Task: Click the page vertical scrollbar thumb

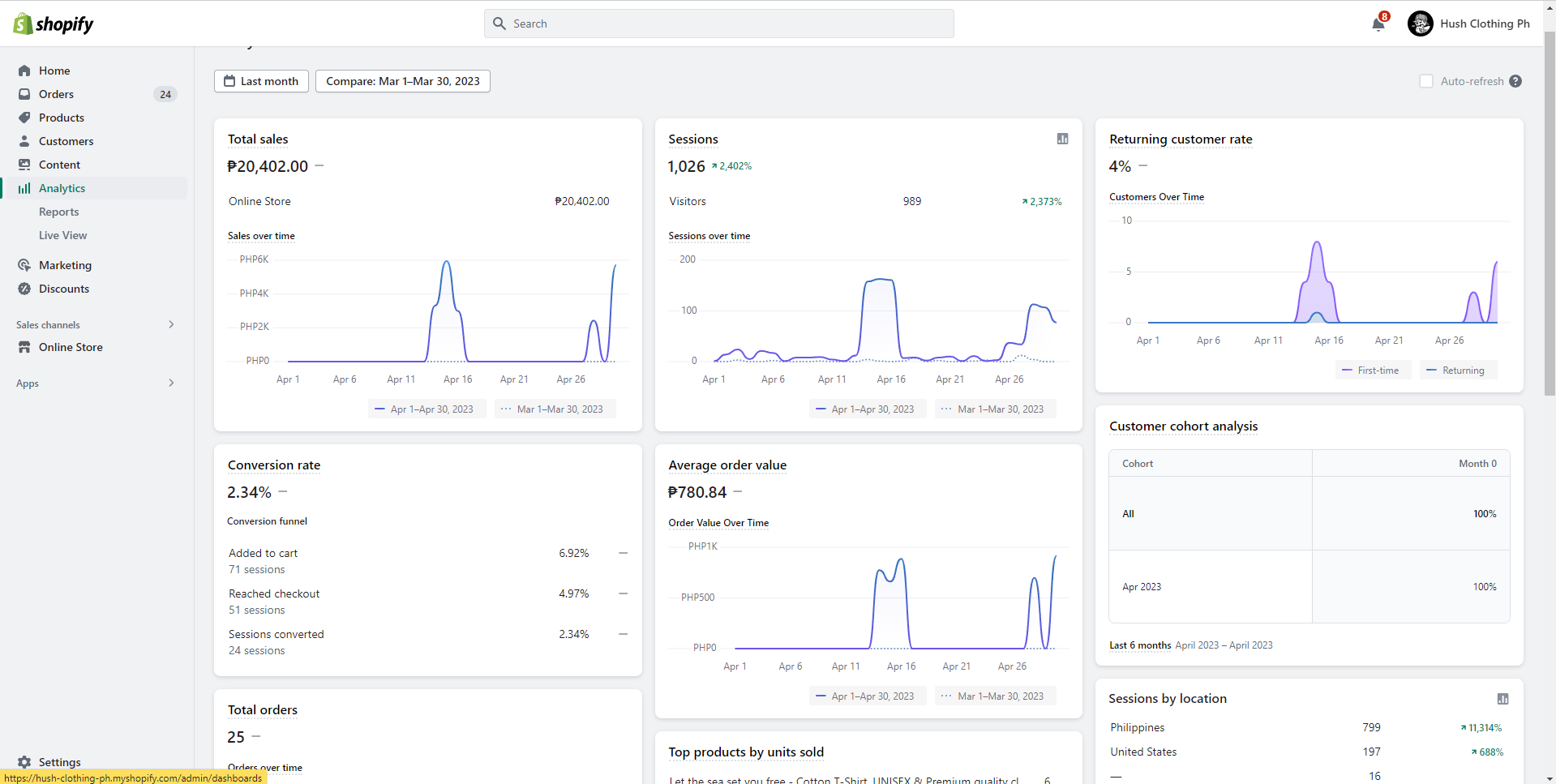Action: 1550,211
